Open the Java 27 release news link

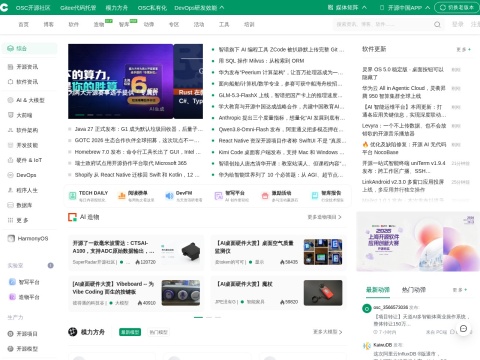point(138,129)
